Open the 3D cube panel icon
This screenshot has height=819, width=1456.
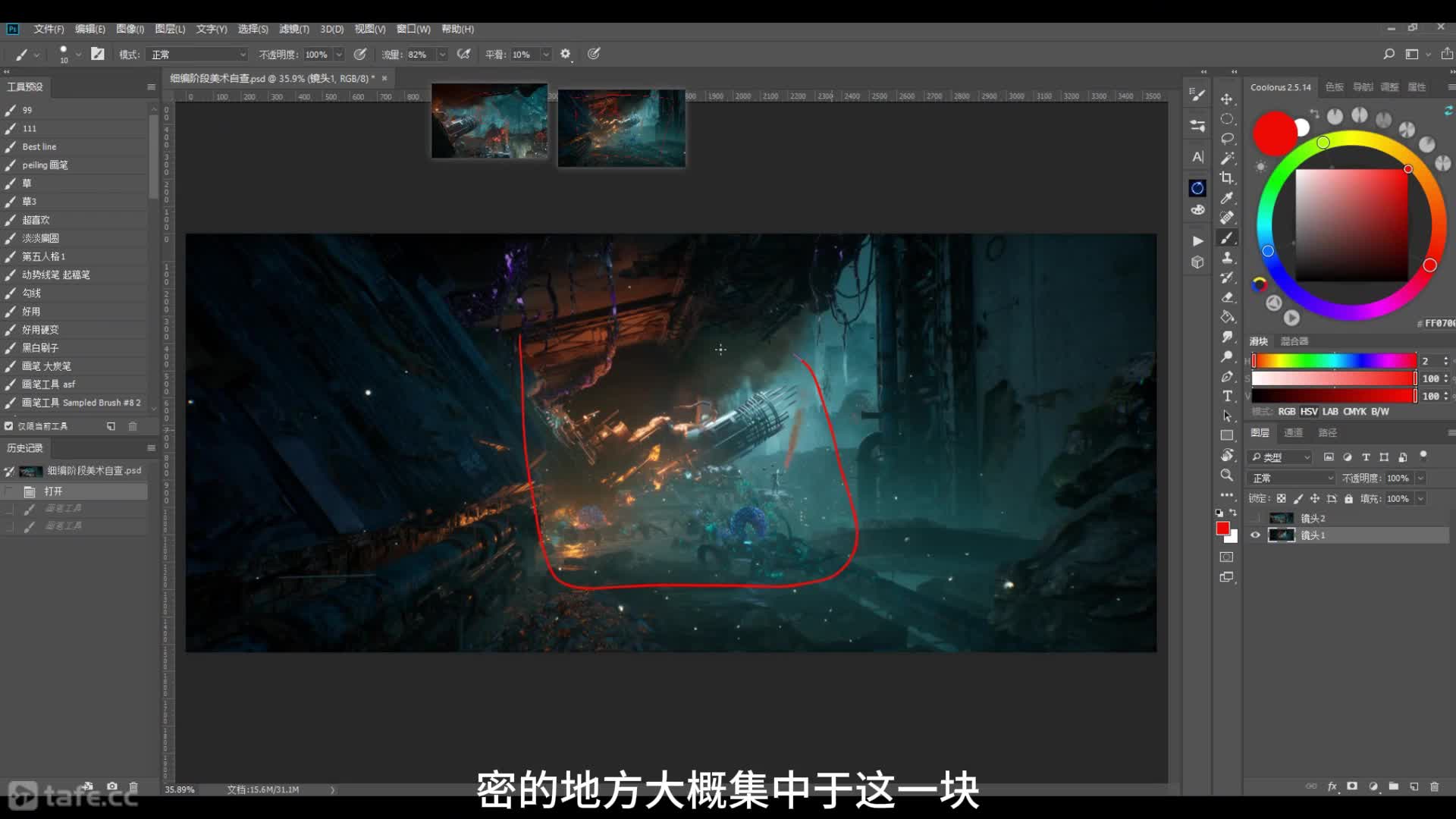pos(1197,262)
